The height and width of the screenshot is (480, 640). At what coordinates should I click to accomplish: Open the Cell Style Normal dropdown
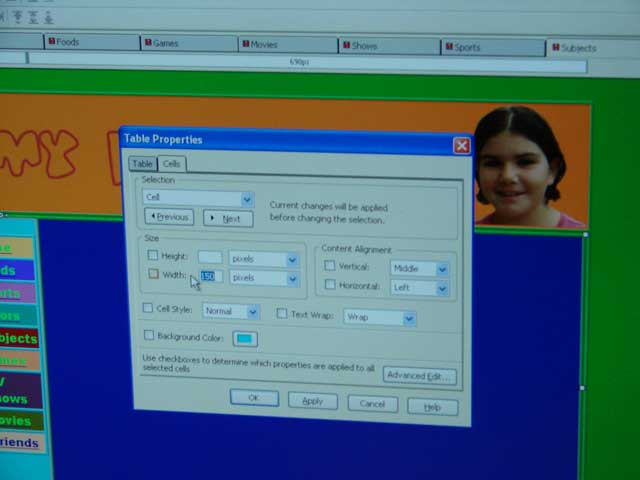(x=231, y=312)
